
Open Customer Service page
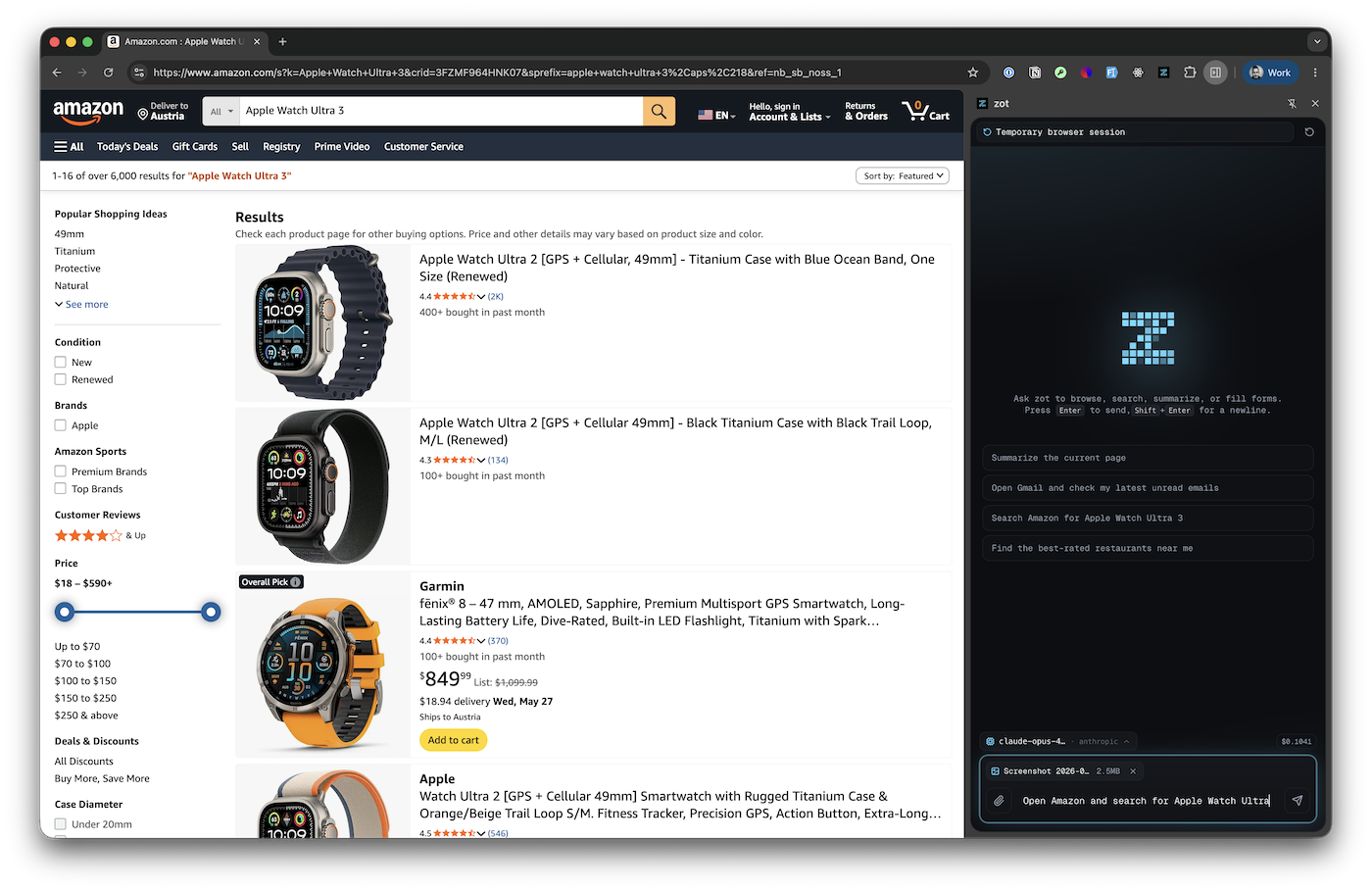(x=423, y=147)
